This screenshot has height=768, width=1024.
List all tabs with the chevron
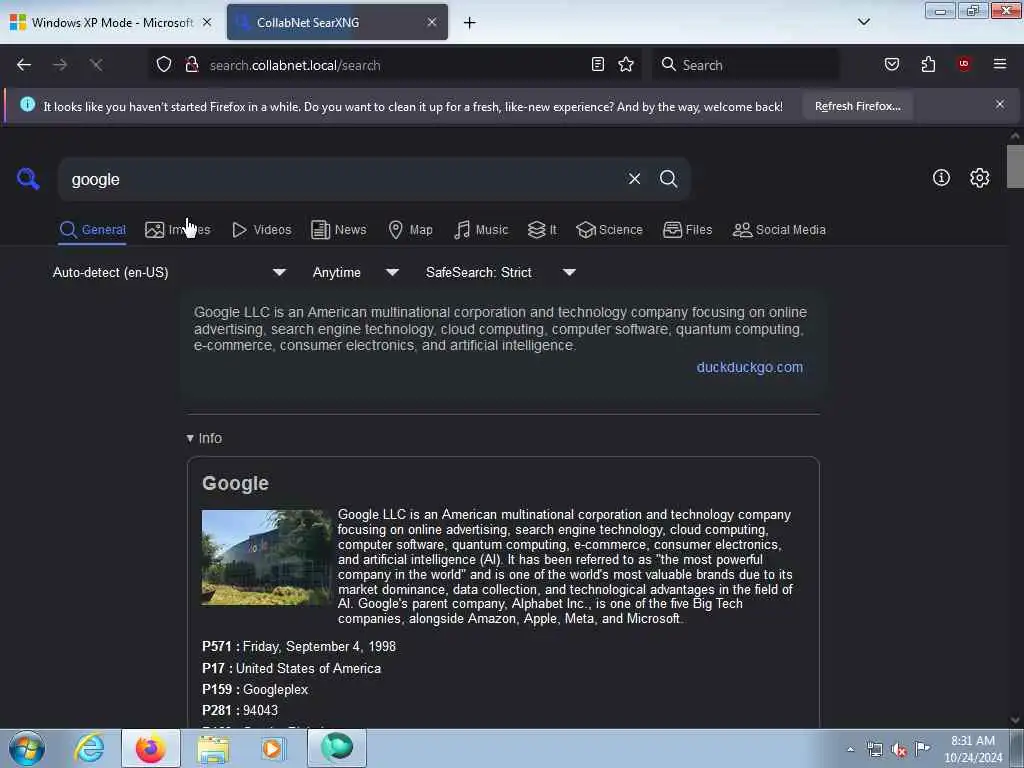(x=863, y=22)
